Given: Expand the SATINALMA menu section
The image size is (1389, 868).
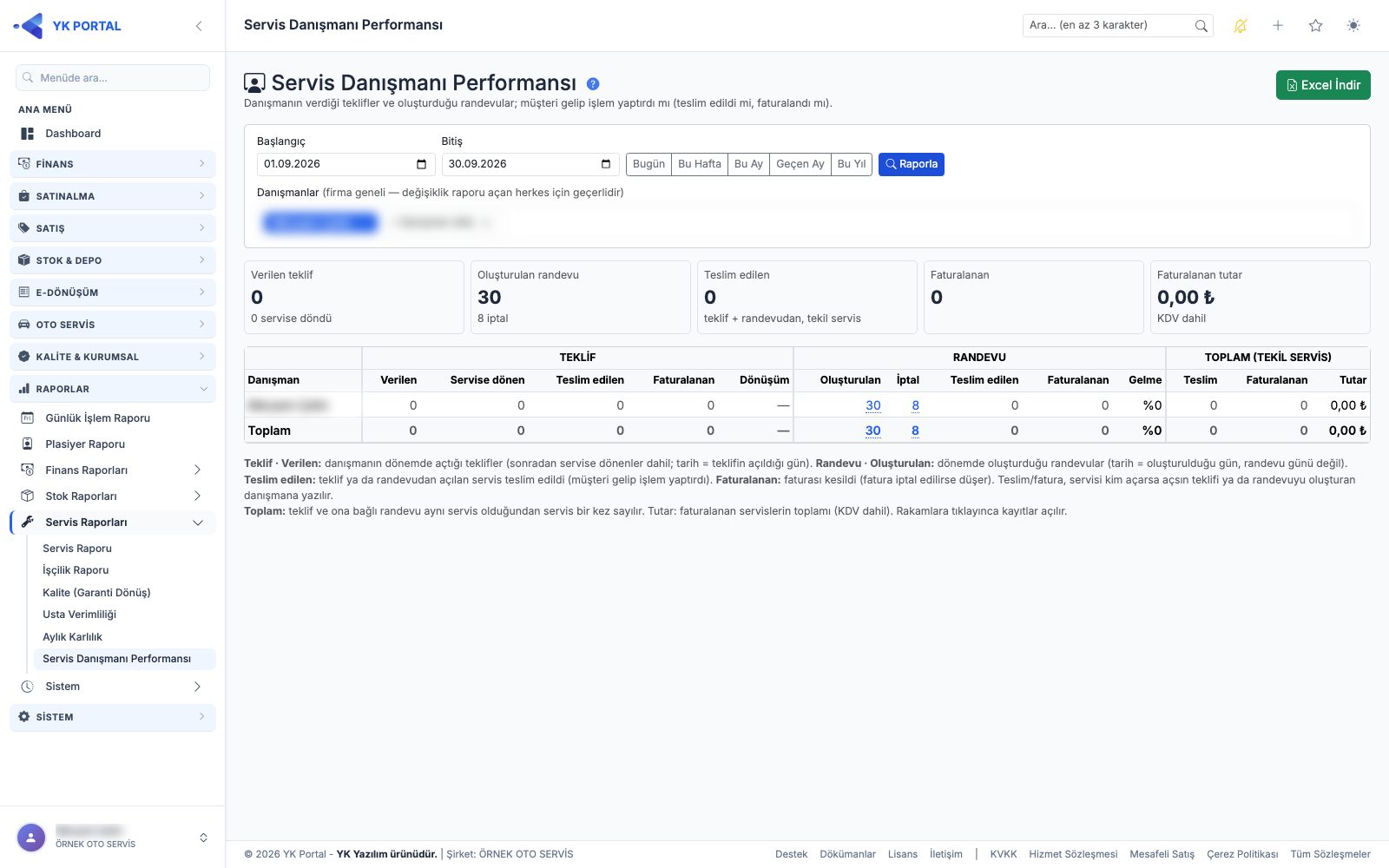Looking at the screenshot, I should [x=113, y=196].
